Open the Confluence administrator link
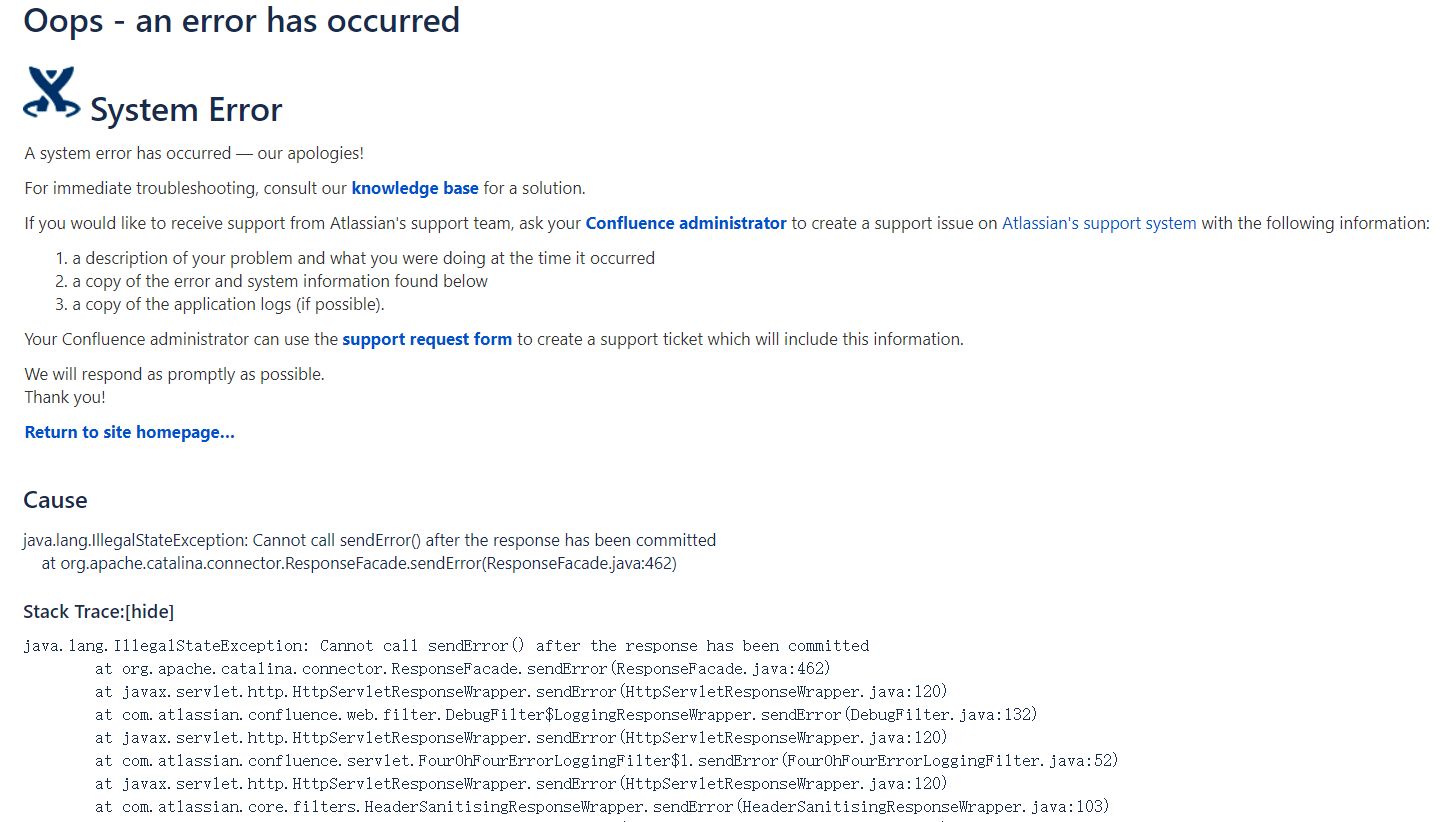 coord(686,223)
